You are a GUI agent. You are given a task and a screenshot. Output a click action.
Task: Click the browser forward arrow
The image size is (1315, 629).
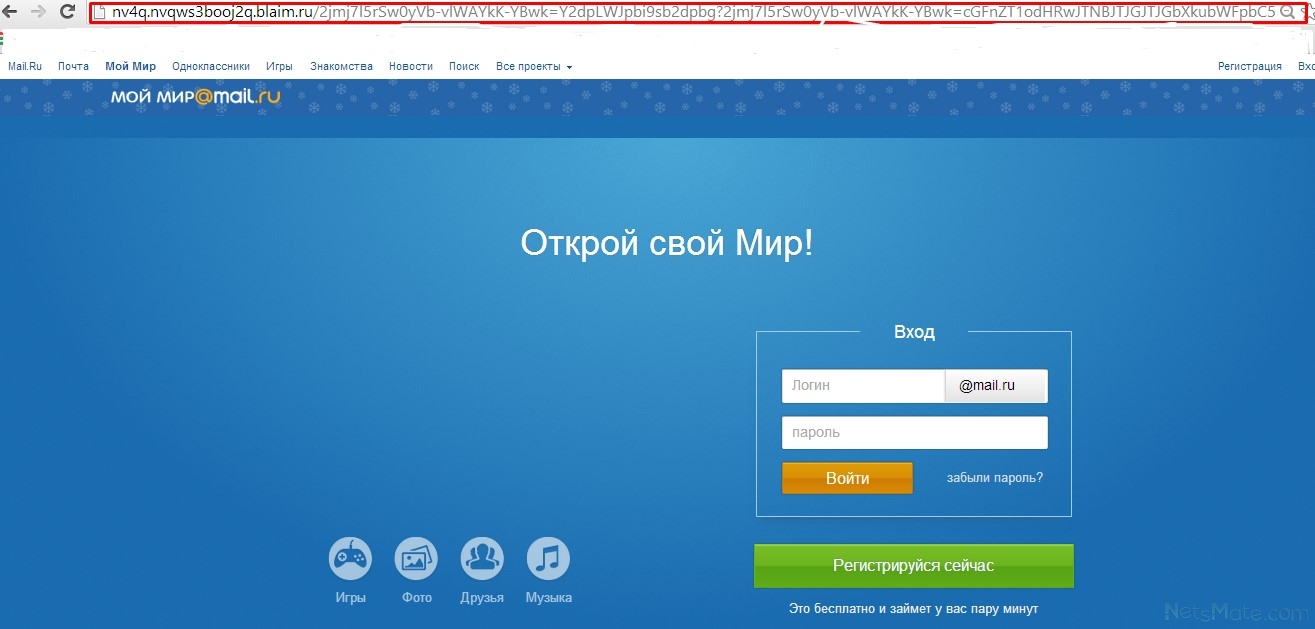[38, 12]
